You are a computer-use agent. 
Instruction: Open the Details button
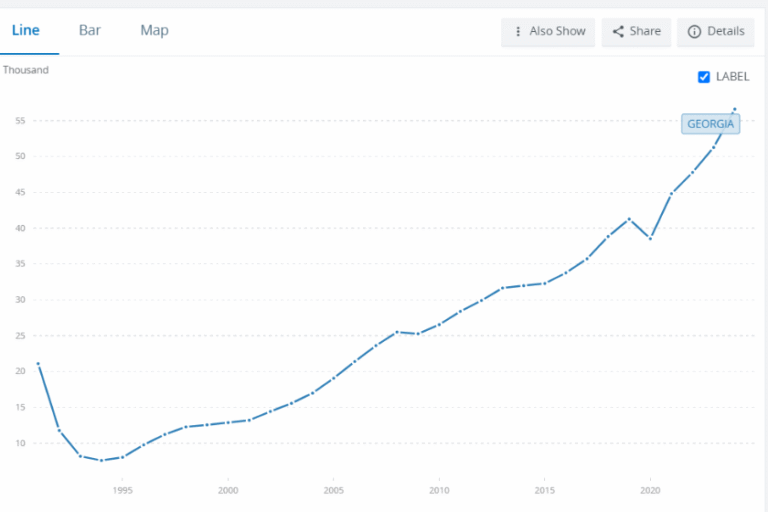click(716, 32)
